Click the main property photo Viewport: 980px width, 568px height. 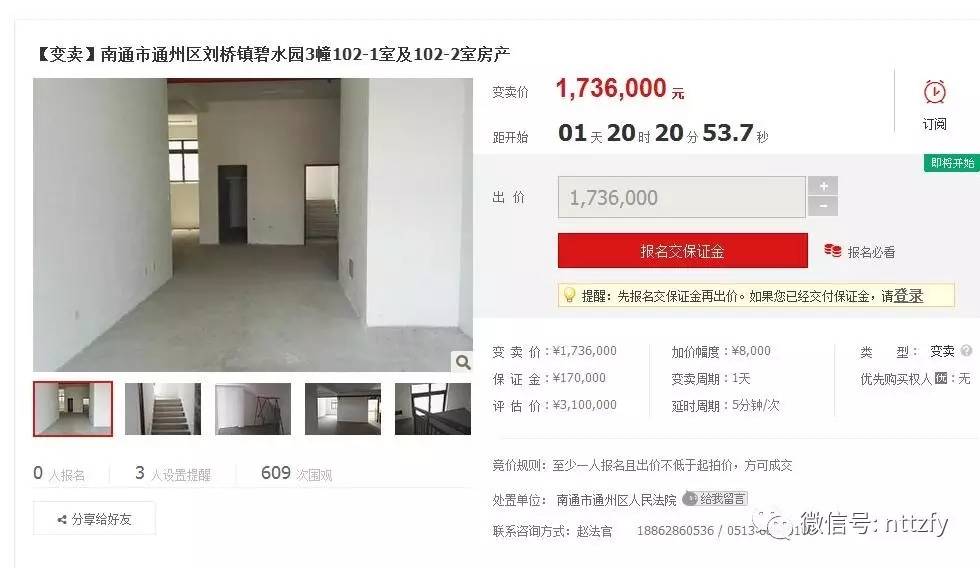252,225
